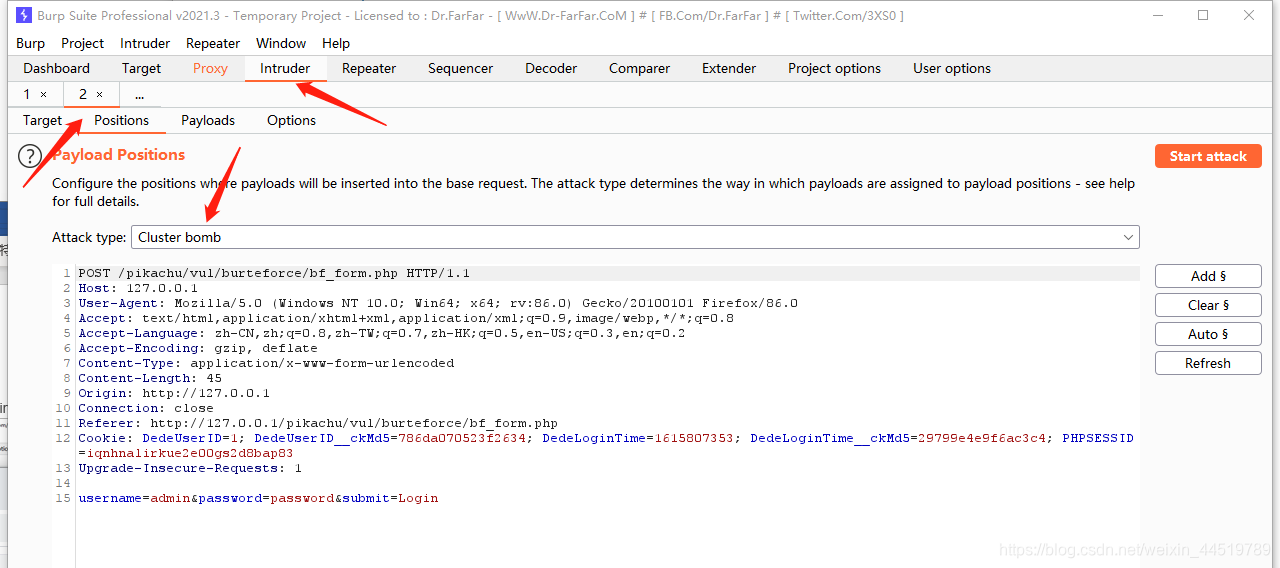The width and height of the screenshot is (1280, 568).
Task: Click the Start attack button
Action: click(1208, 156)
